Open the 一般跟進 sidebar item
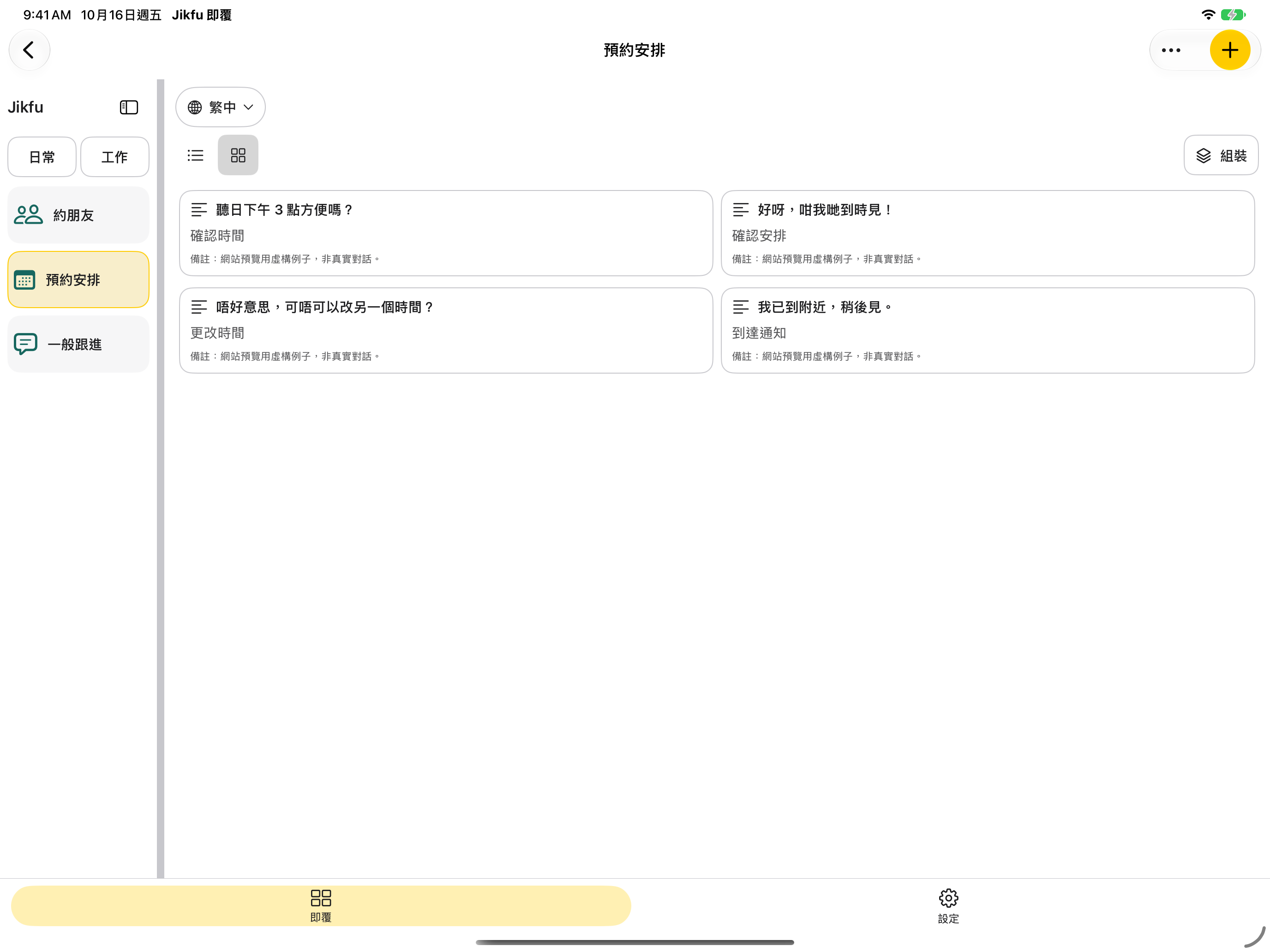This screenshot has height=952, width=1270. click(x=78, y=344)
